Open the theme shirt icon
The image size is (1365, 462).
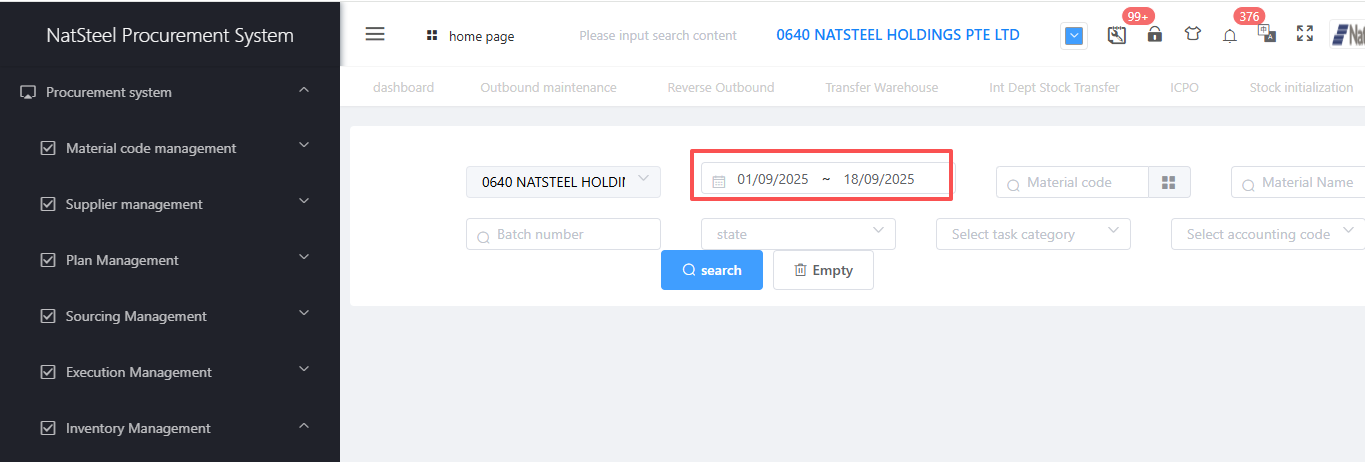1192,34
